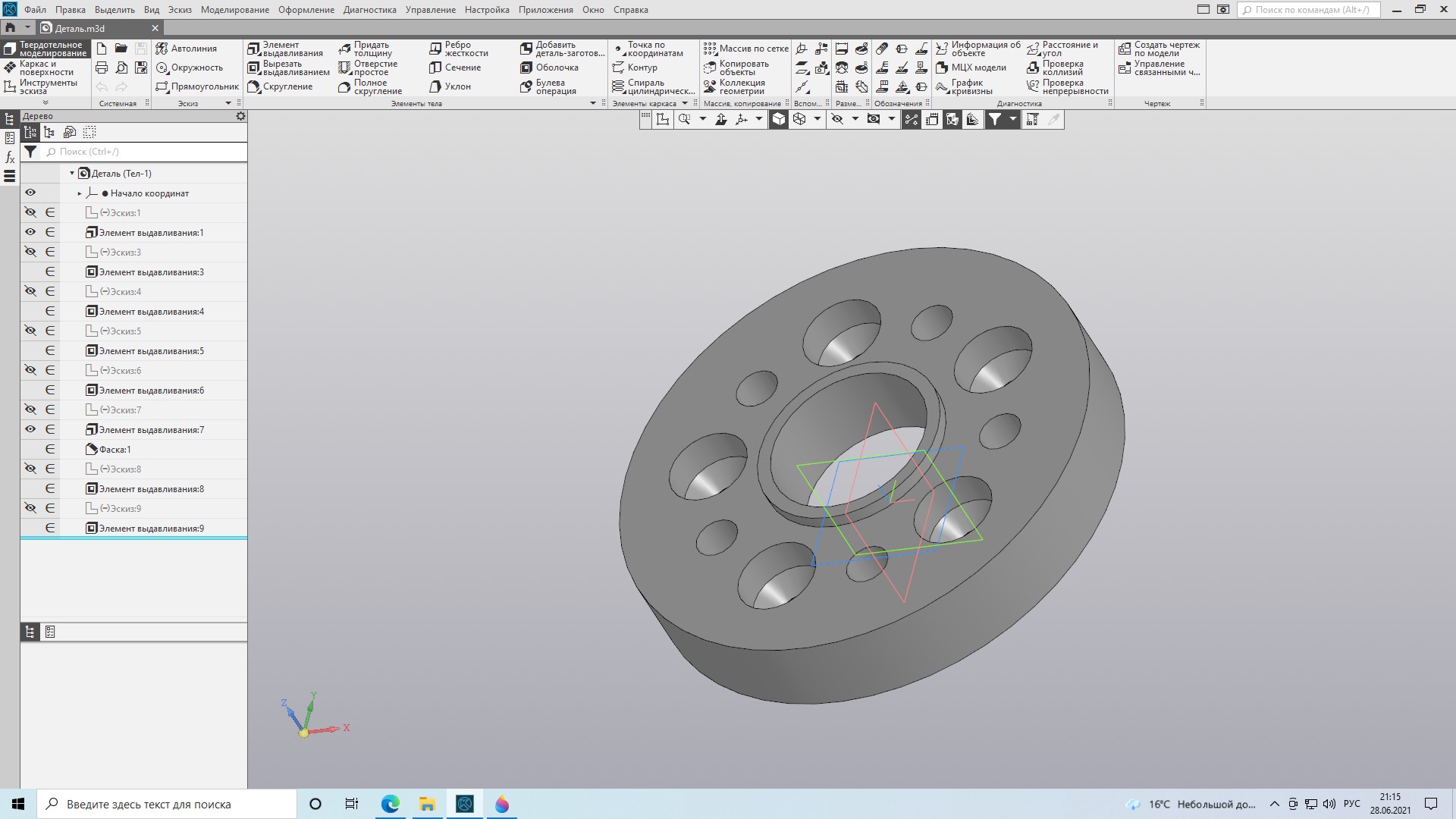Collapse the Деталь (Тел-1) root node
This screenshot has height=819, width=1456.
72,174
